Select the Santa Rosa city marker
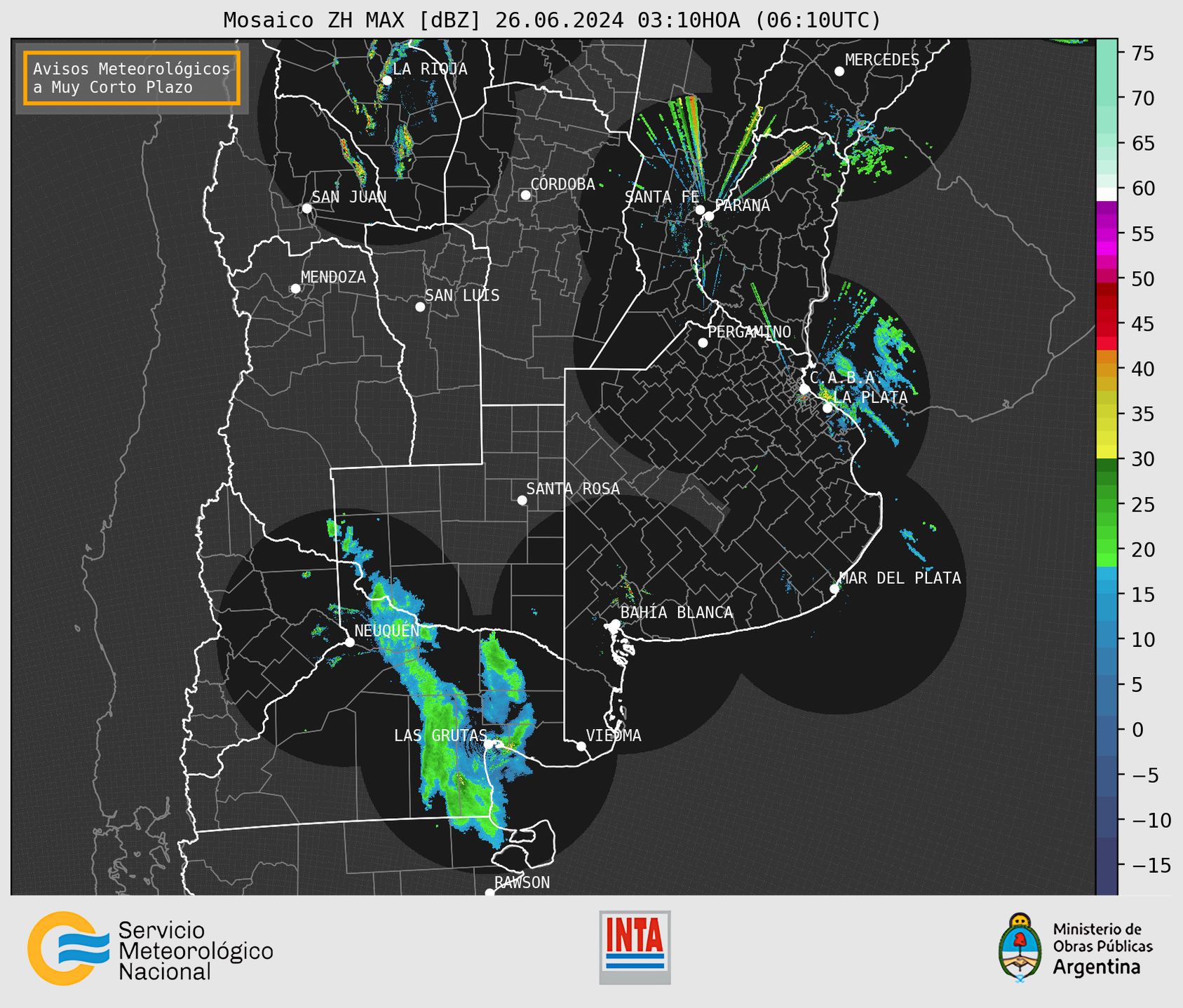Screen dimensions: 1183x1008 [x=522, y=500]
